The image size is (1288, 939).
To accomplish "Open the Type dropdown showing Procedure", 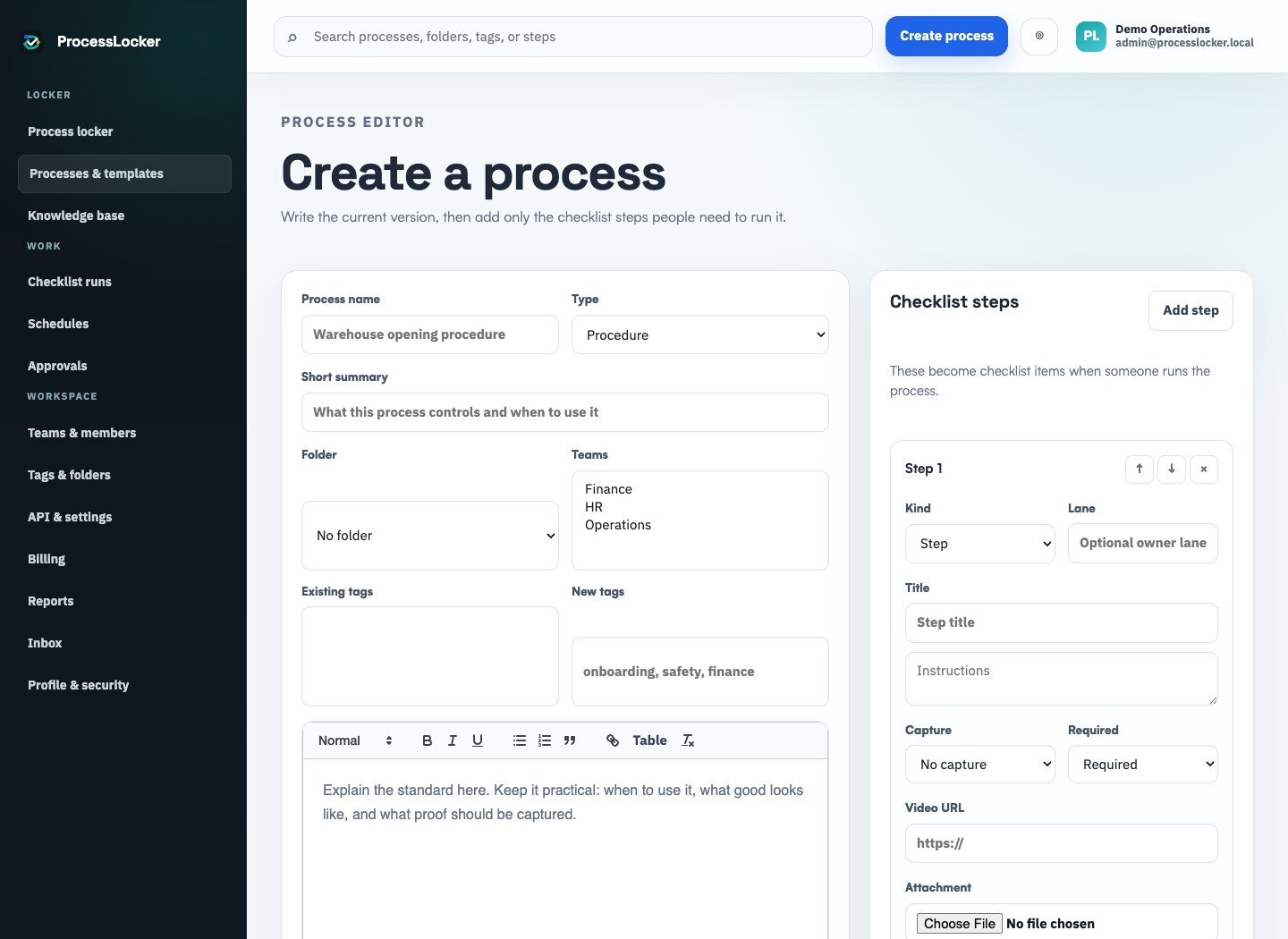I will pyautogui.click(x=700, y=334).
